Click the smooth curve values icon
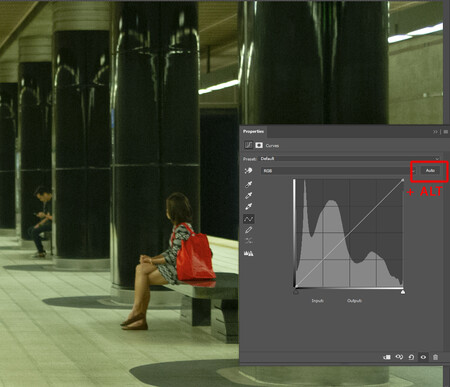 (249, 241)
